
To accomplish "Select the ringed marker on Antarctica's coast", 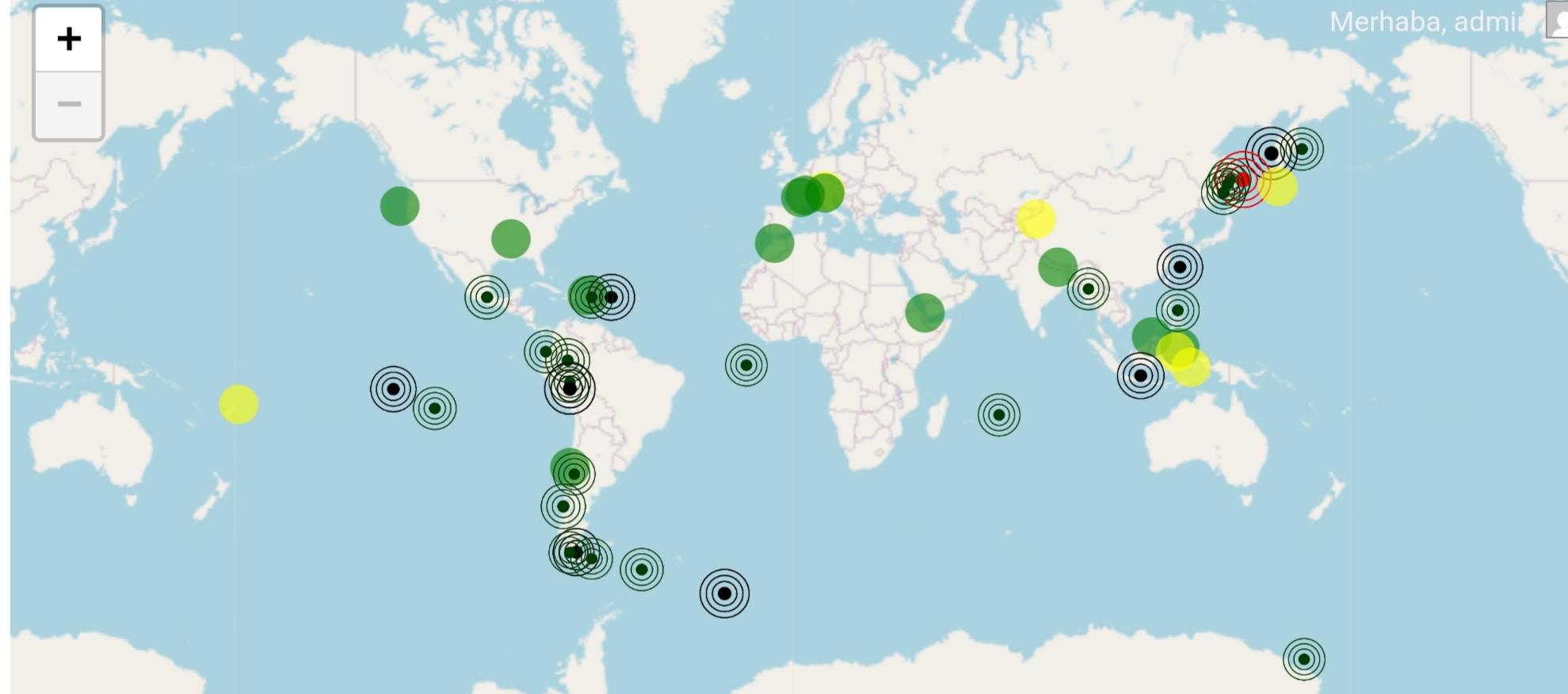I will click(x=1303, y=659).
